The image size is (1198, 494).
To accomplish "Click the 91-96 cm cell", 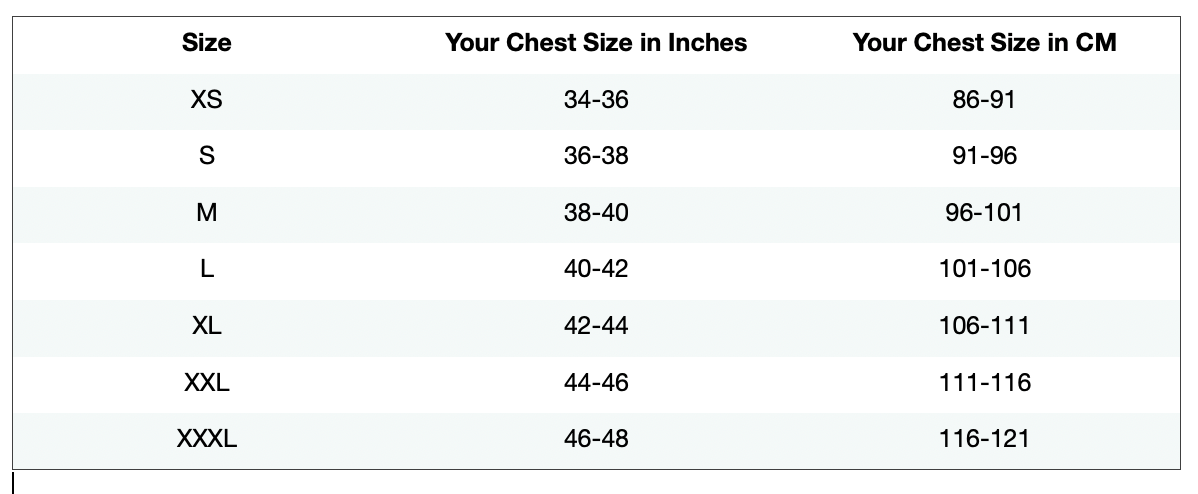I will click(x=984, y=156).
